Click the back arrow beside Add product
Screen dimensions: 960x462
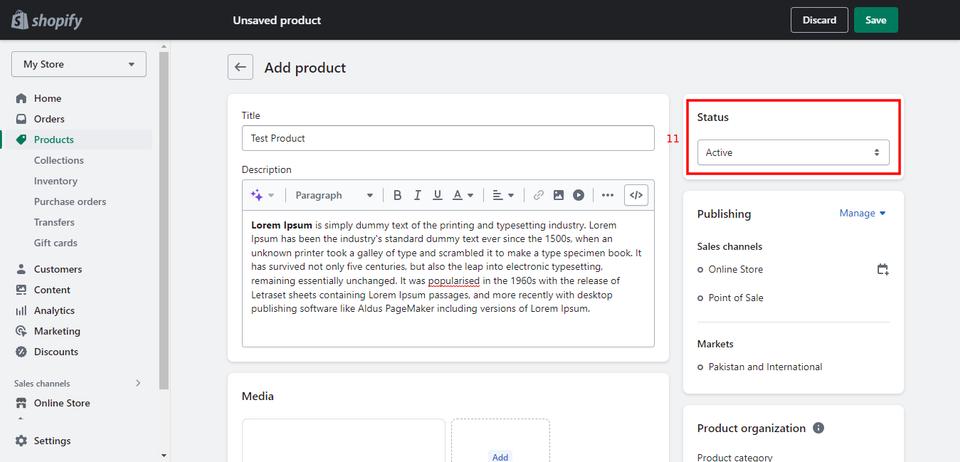tap(240, 67)
